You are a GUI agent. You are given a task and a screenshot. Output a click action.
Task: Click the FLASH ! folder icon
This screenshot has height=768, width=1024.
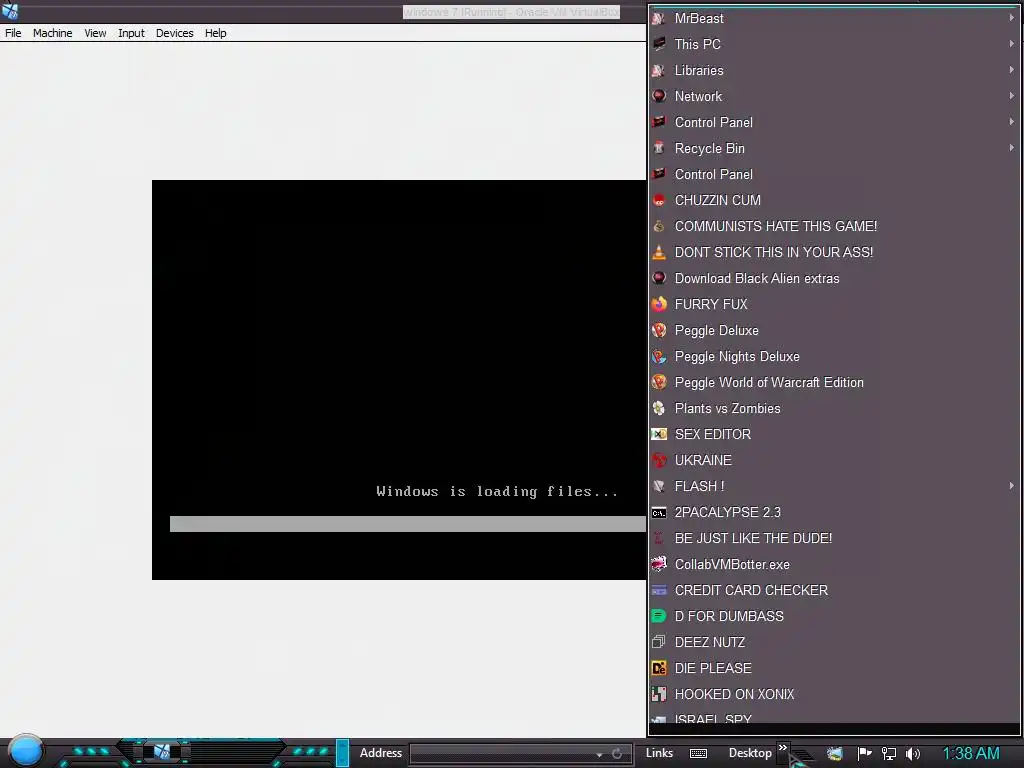click(x=659, y=486)
